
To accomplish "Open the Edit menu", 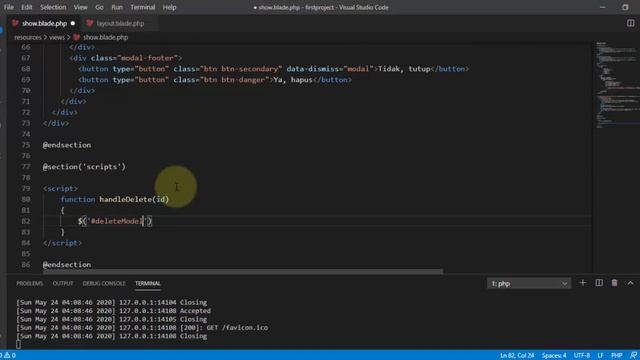I will point(27,7).
